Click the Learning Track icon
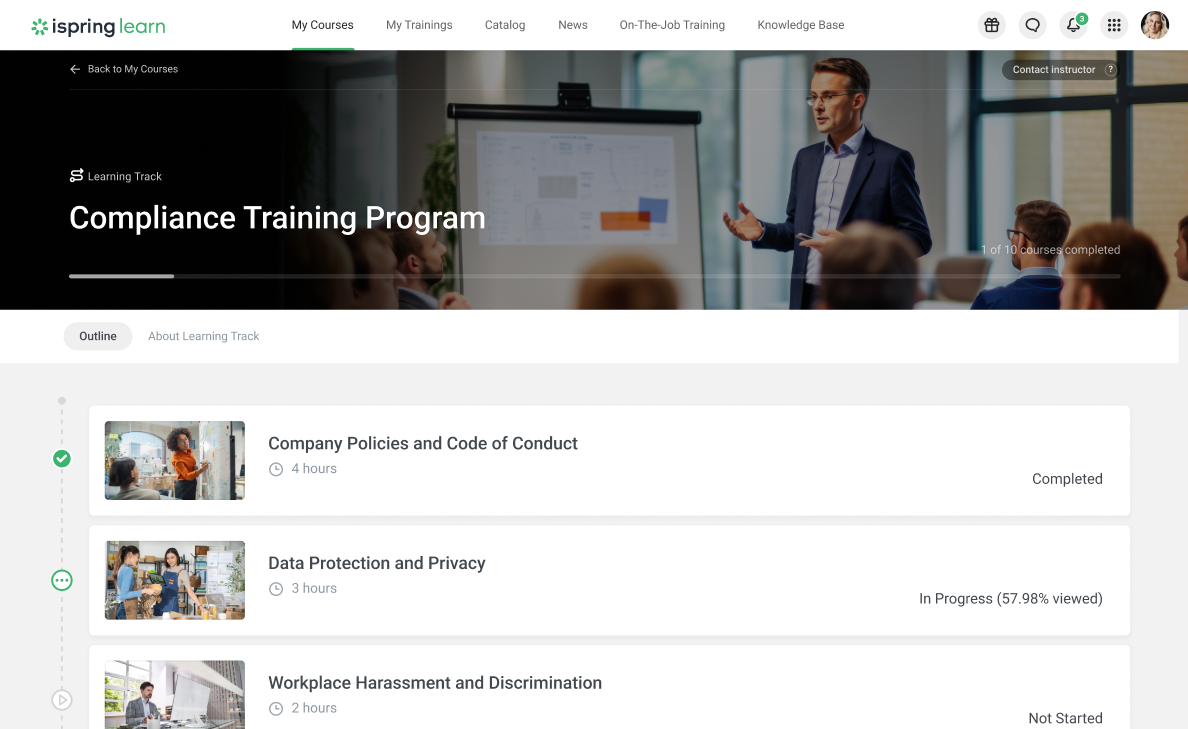The image size is (1188, 729). coord(77,176)
